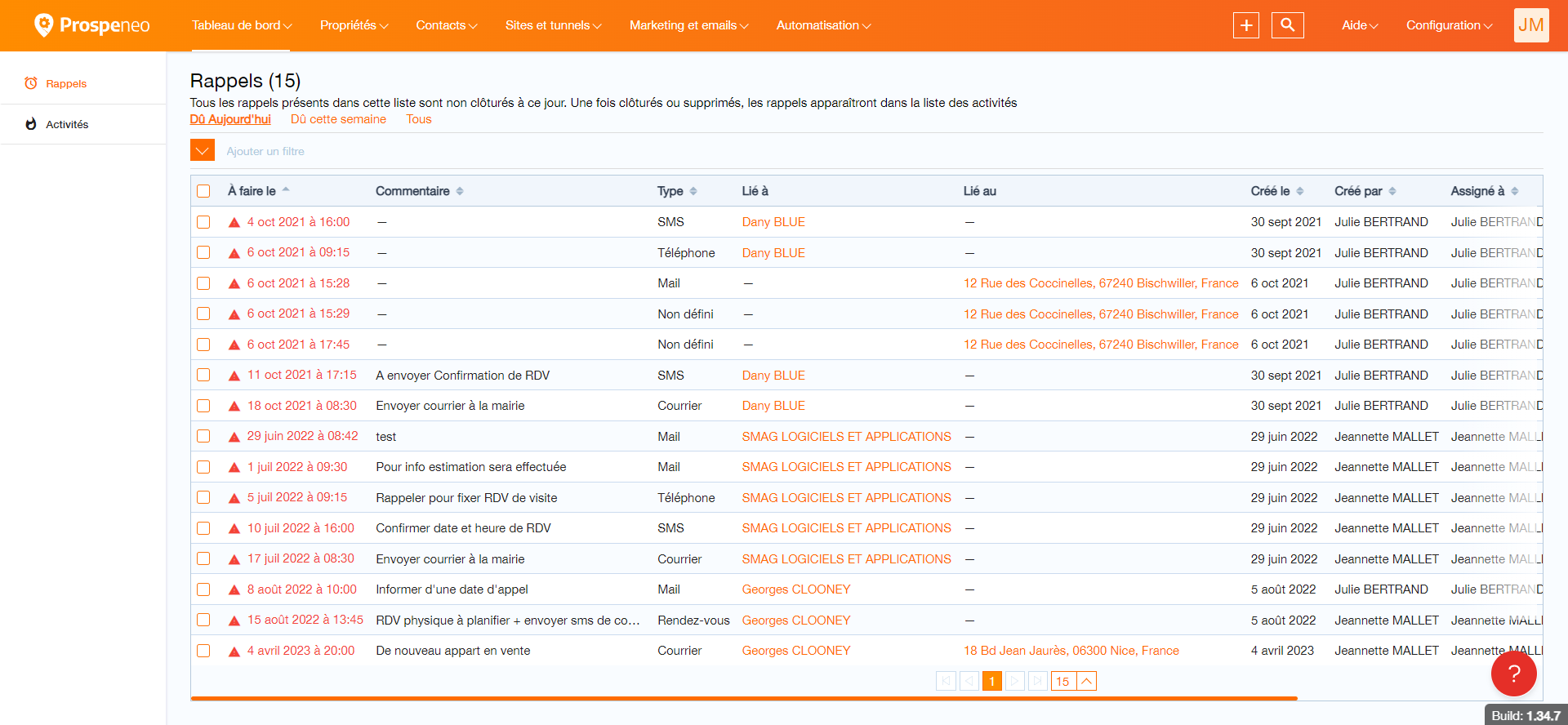Select the 11 oct 2021 à 17:15 row checkbox
The height and width of the screenshot is (725, 1568).
(203, 376)
